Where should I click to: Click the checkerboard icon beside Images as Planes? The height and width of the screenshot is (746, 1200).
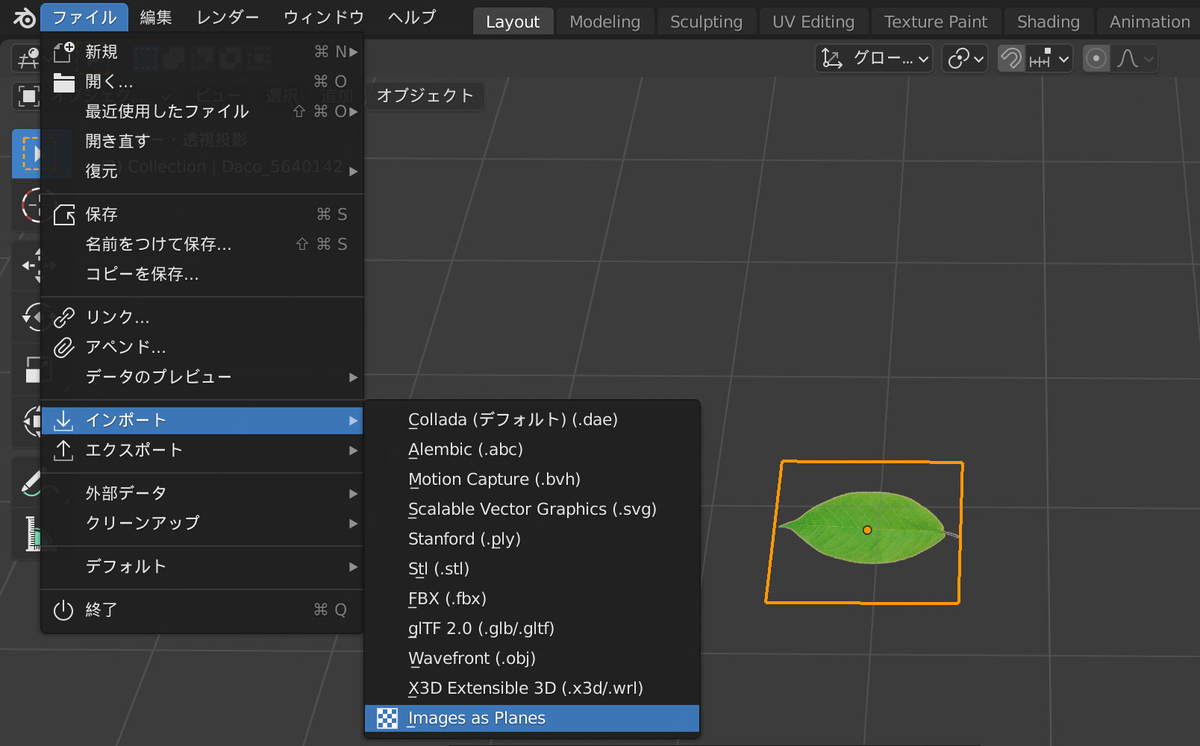387,718
